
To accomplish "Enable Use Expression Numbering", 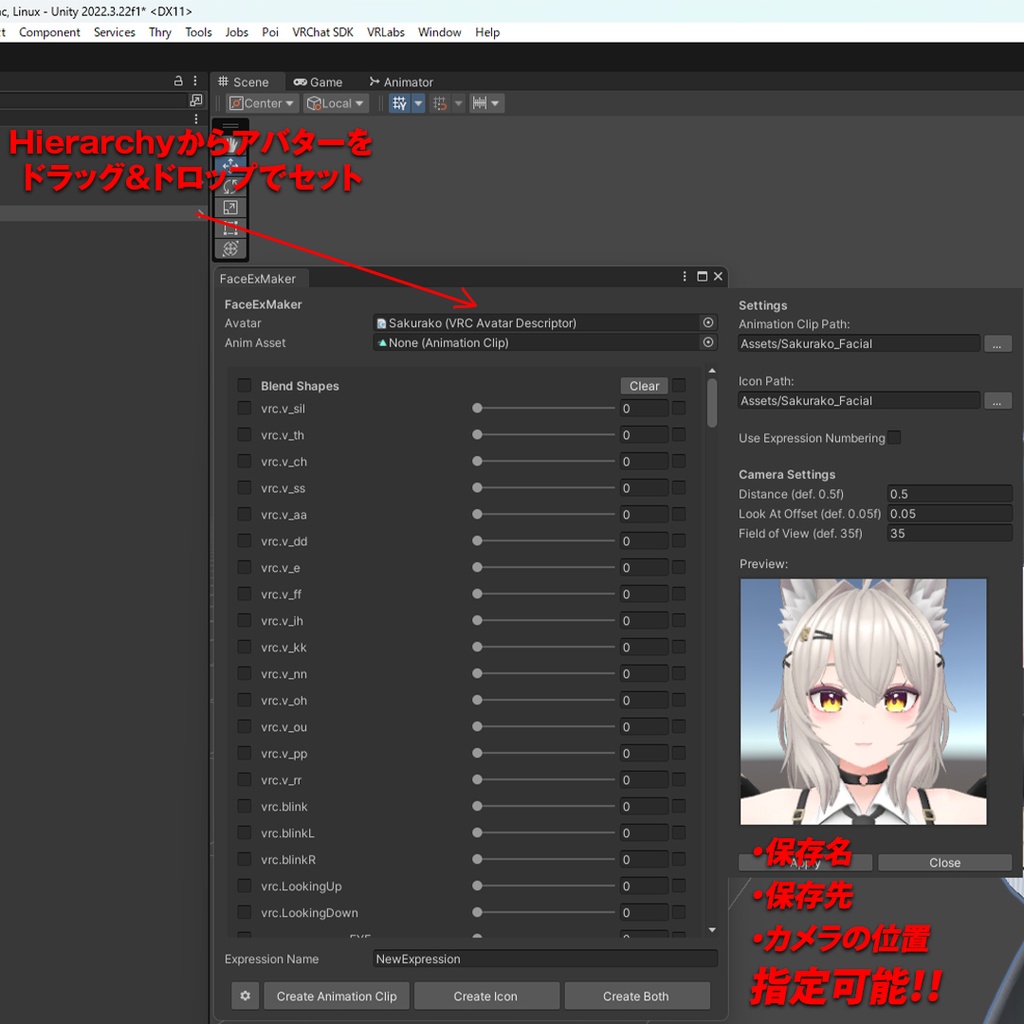I will (x=894, y=437).
